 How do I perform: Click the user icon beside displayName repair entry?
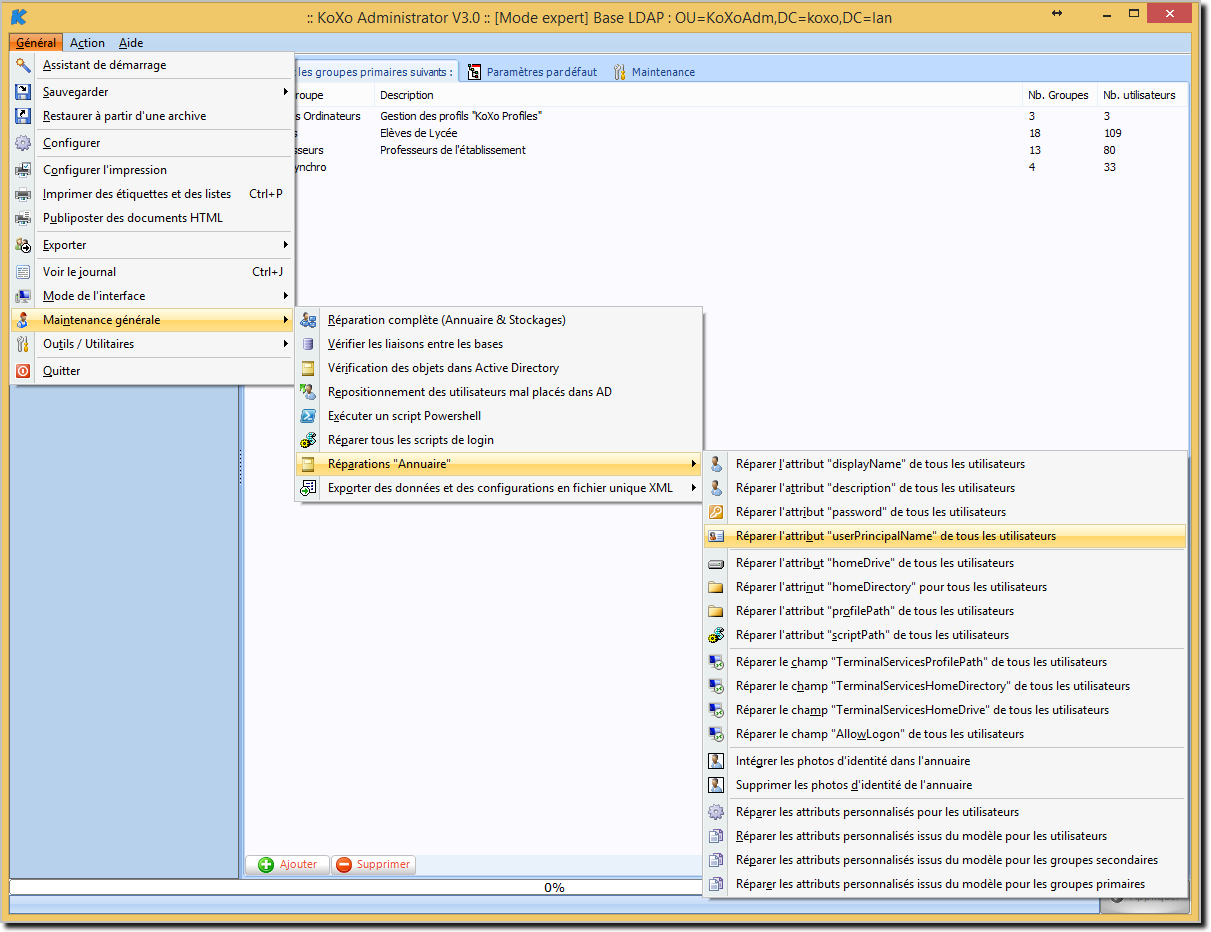click(x=716, y=464)
